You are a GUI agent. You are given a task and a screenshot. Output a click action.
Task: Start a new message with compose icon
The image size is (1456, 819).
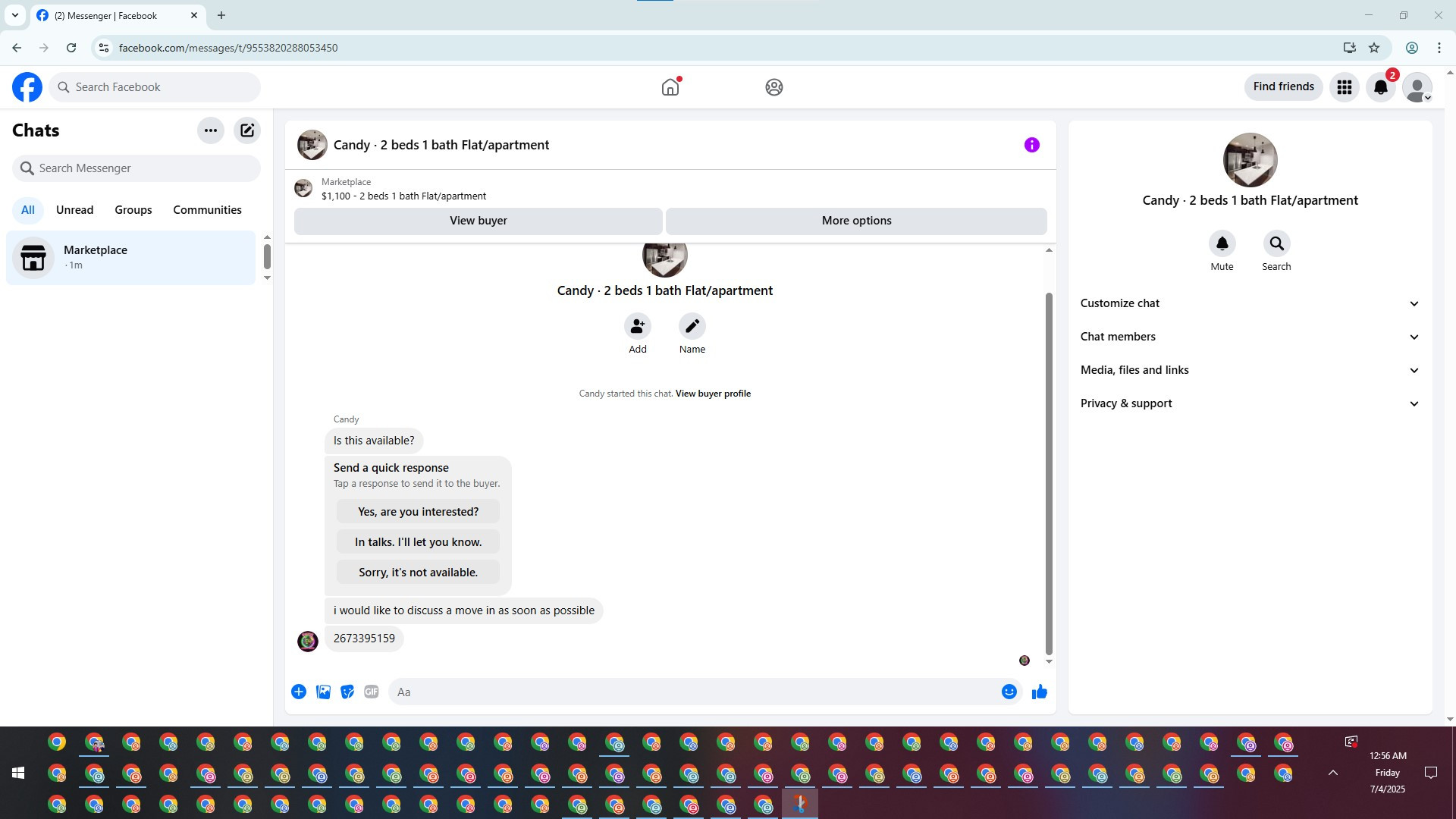[x=247, y=130]
